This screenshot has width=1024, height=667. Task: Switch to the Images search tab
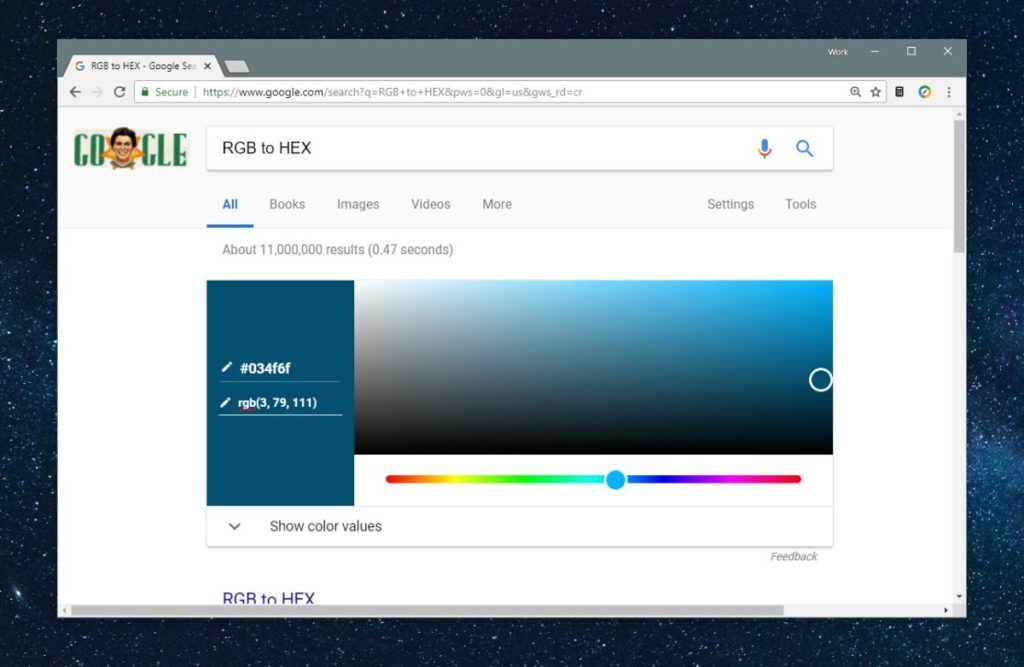[358, 204]
